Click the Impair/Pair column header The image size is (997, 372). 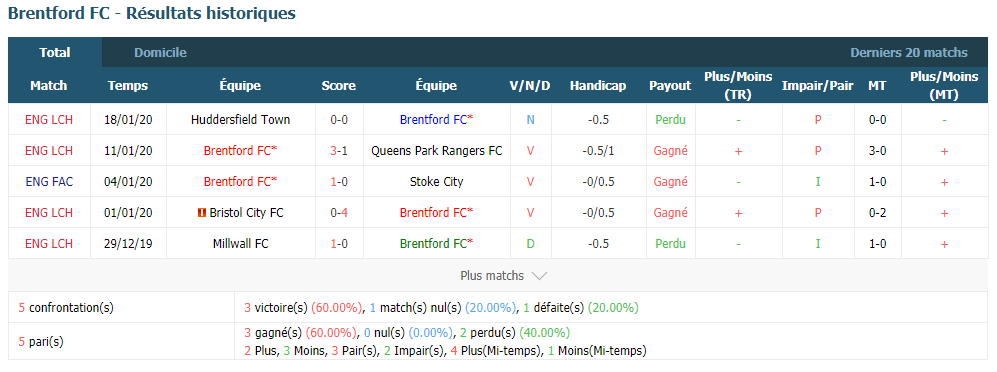(x=817, y=86)
